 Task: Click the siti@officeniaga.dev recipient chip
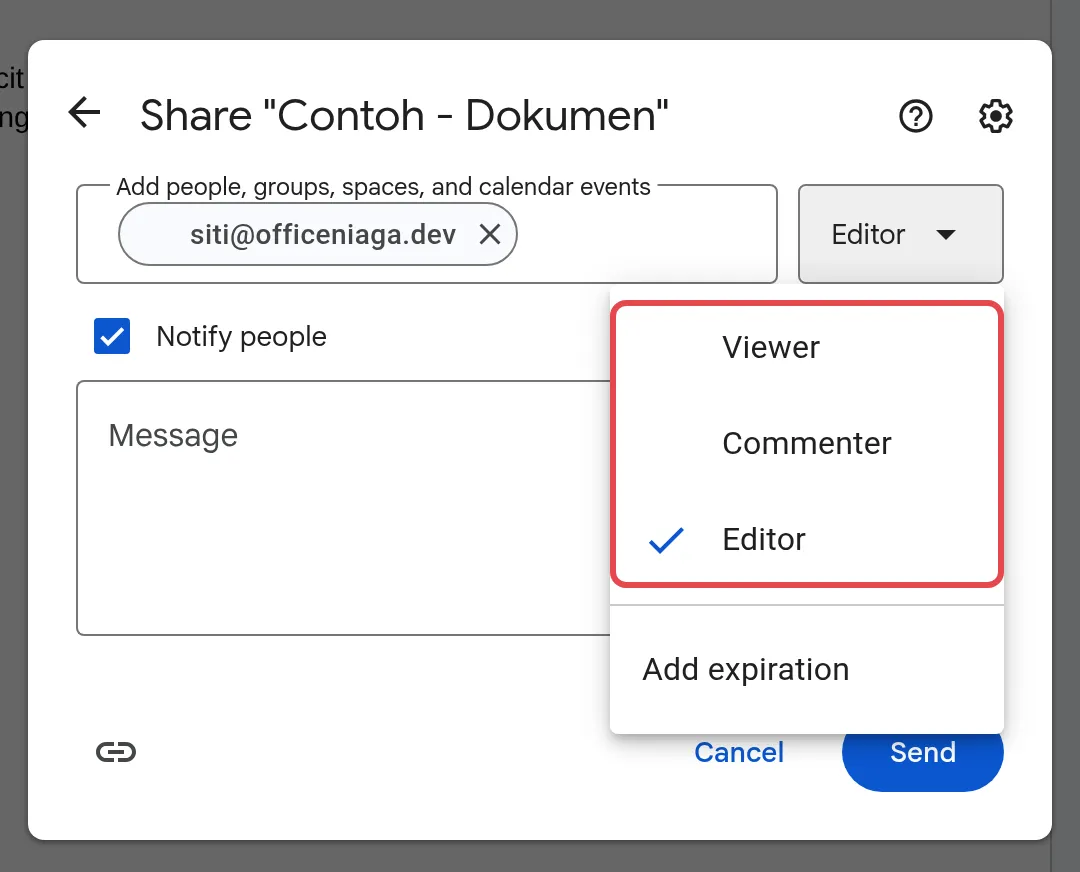tap(318, 234)
